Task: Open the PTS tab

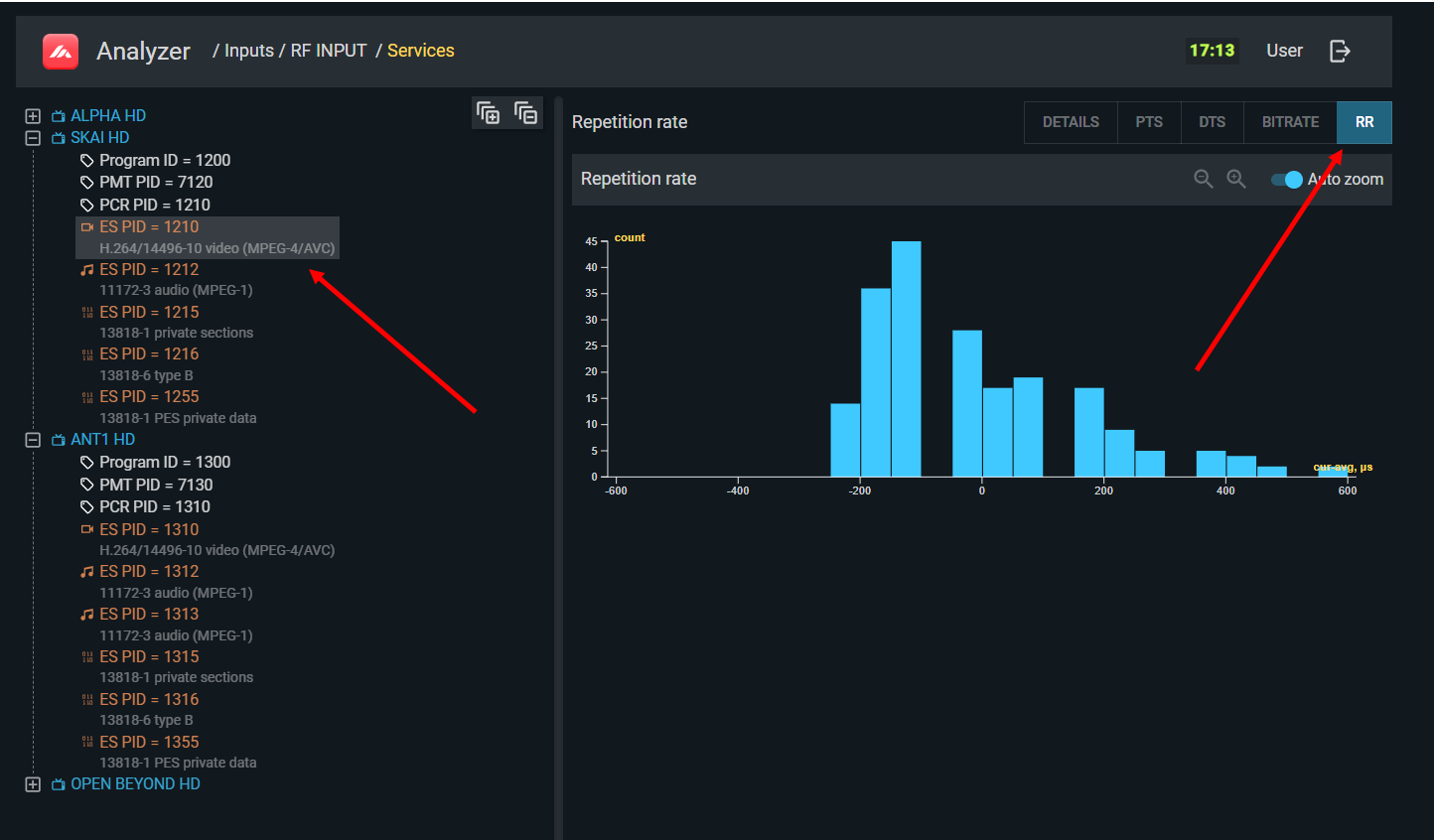Action: click(1149, 122)
